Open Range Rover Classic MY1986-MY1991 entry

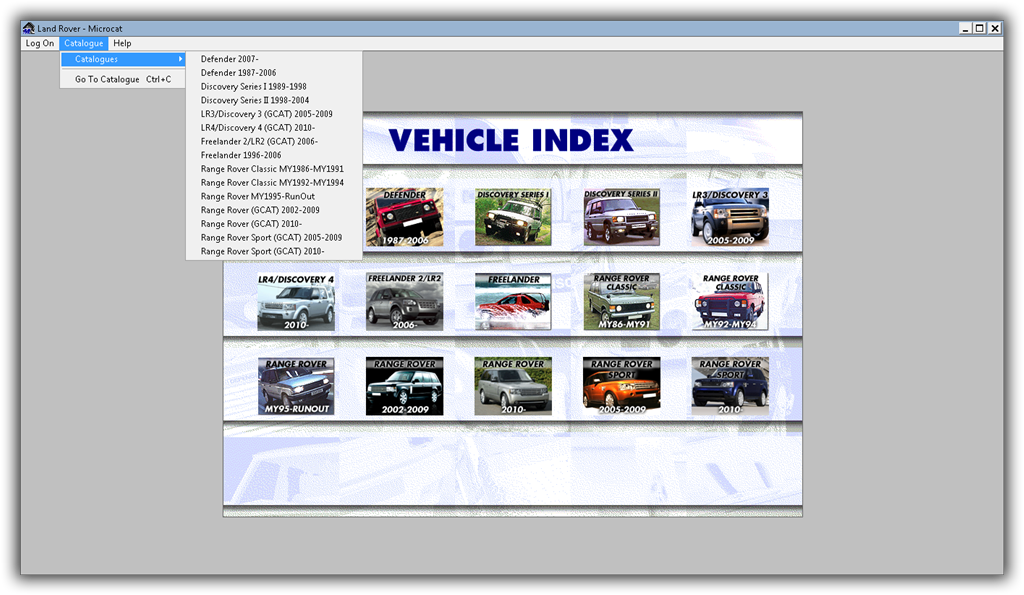tap(274, 169)
